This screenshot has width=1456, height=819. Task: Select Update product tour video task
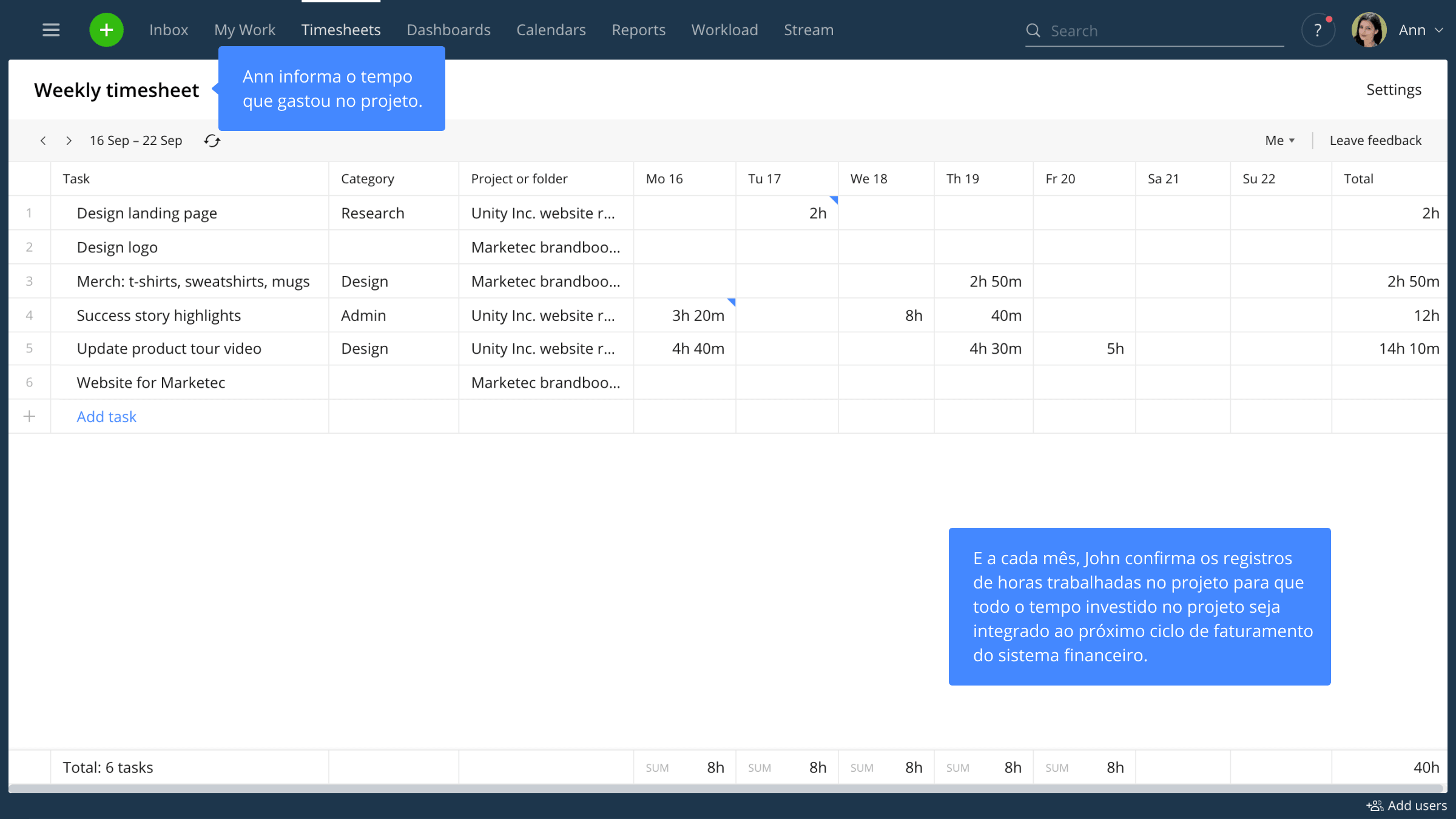pos(169,348)
